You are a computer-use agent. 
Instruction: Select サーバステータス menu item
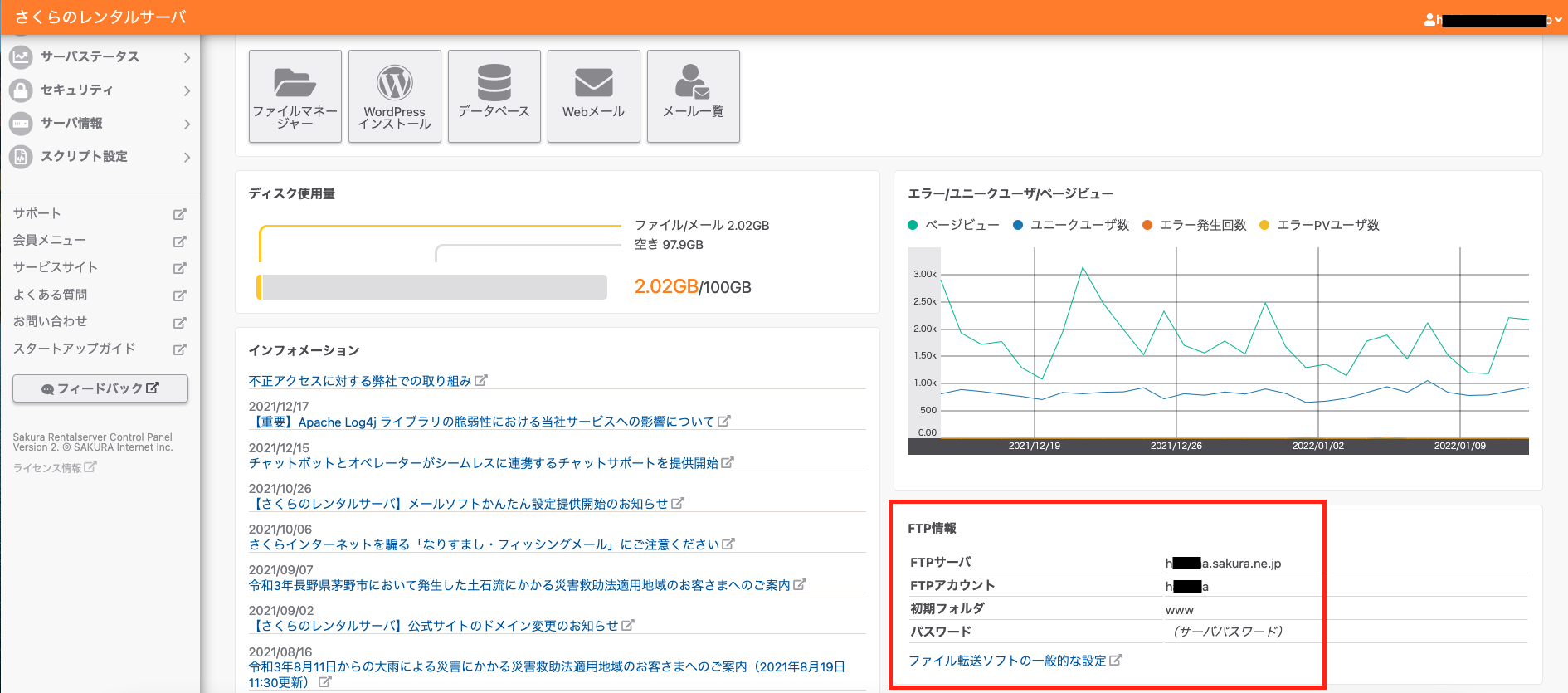[100, 56]
